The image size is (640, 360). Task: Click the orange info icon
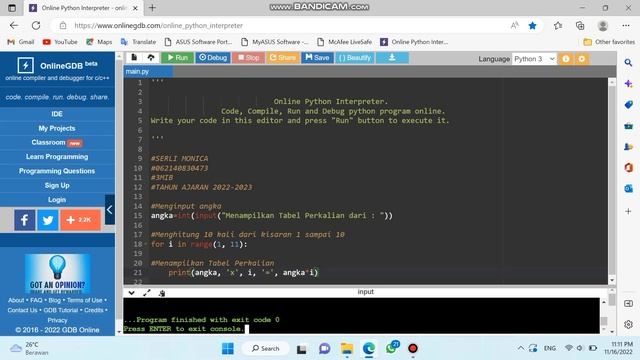click(566, 59)
